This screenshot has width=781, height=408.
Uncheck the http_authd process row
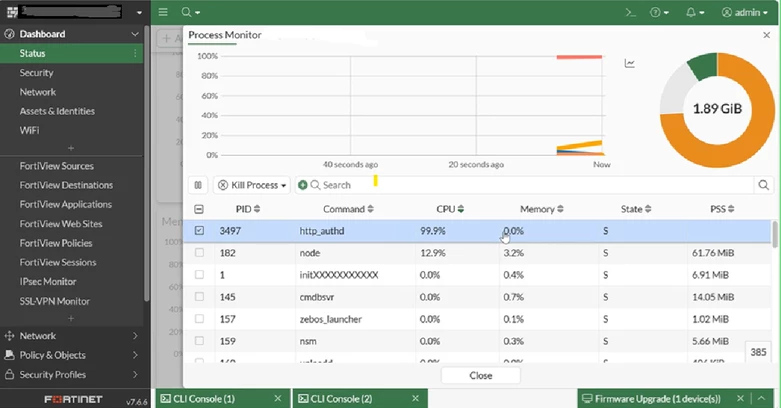(x=199, y=231)
